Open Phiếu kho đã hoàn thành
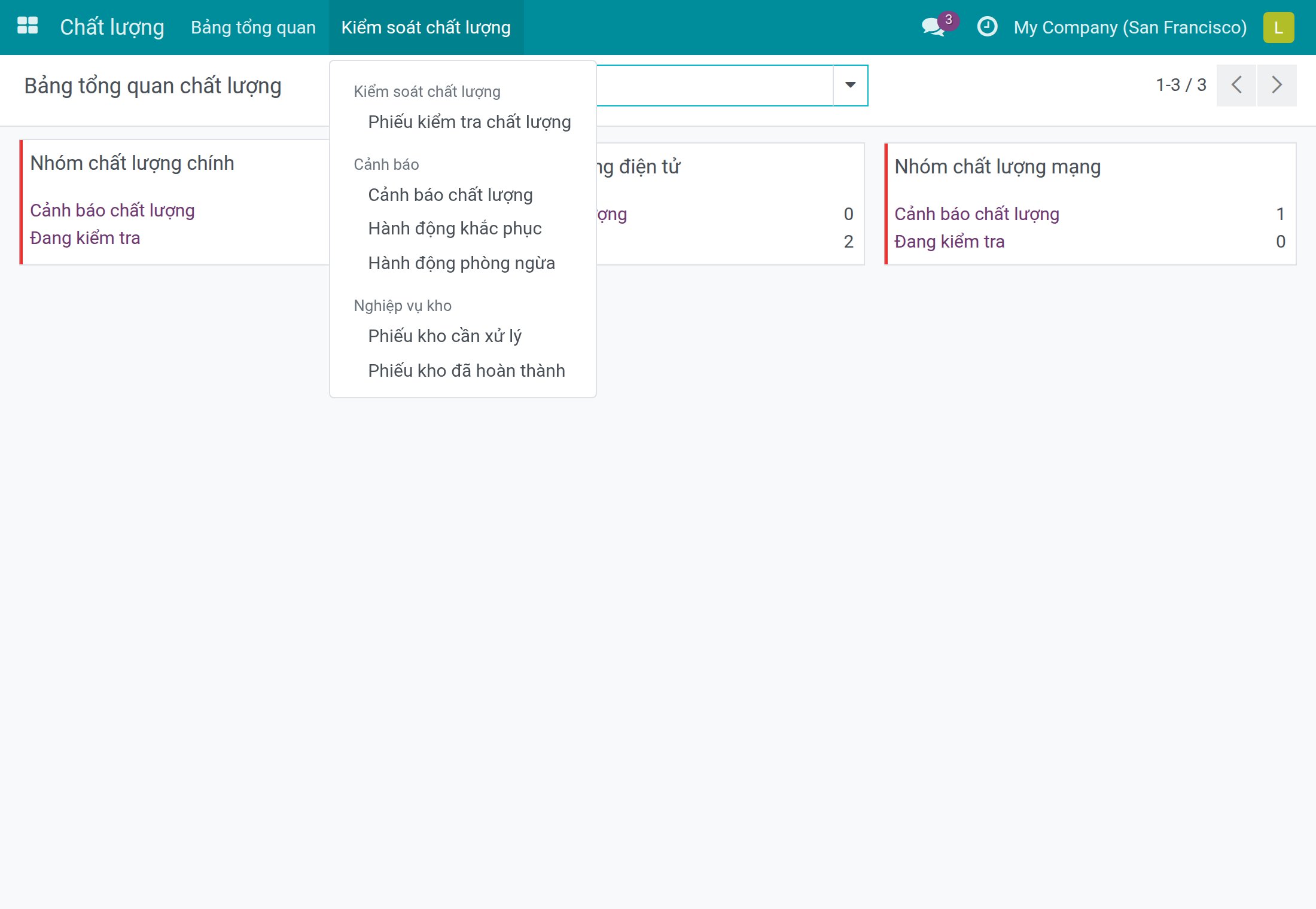This screenshot has height=909, width=1316. (467, 371)
